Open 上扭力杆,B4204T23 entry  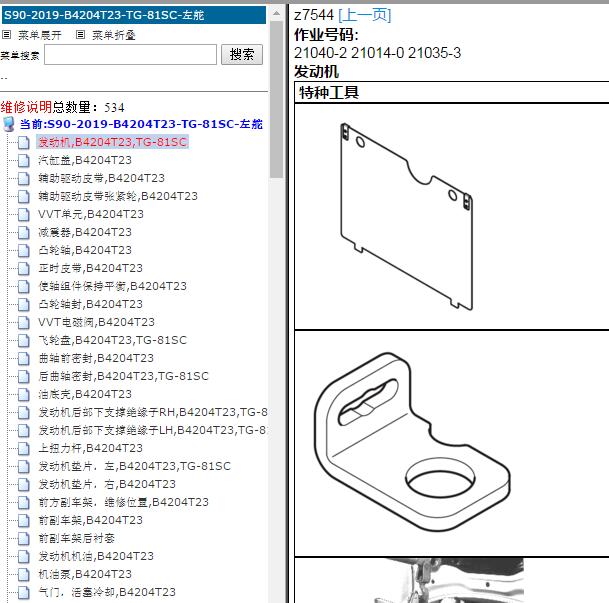(x=90, y=448)
